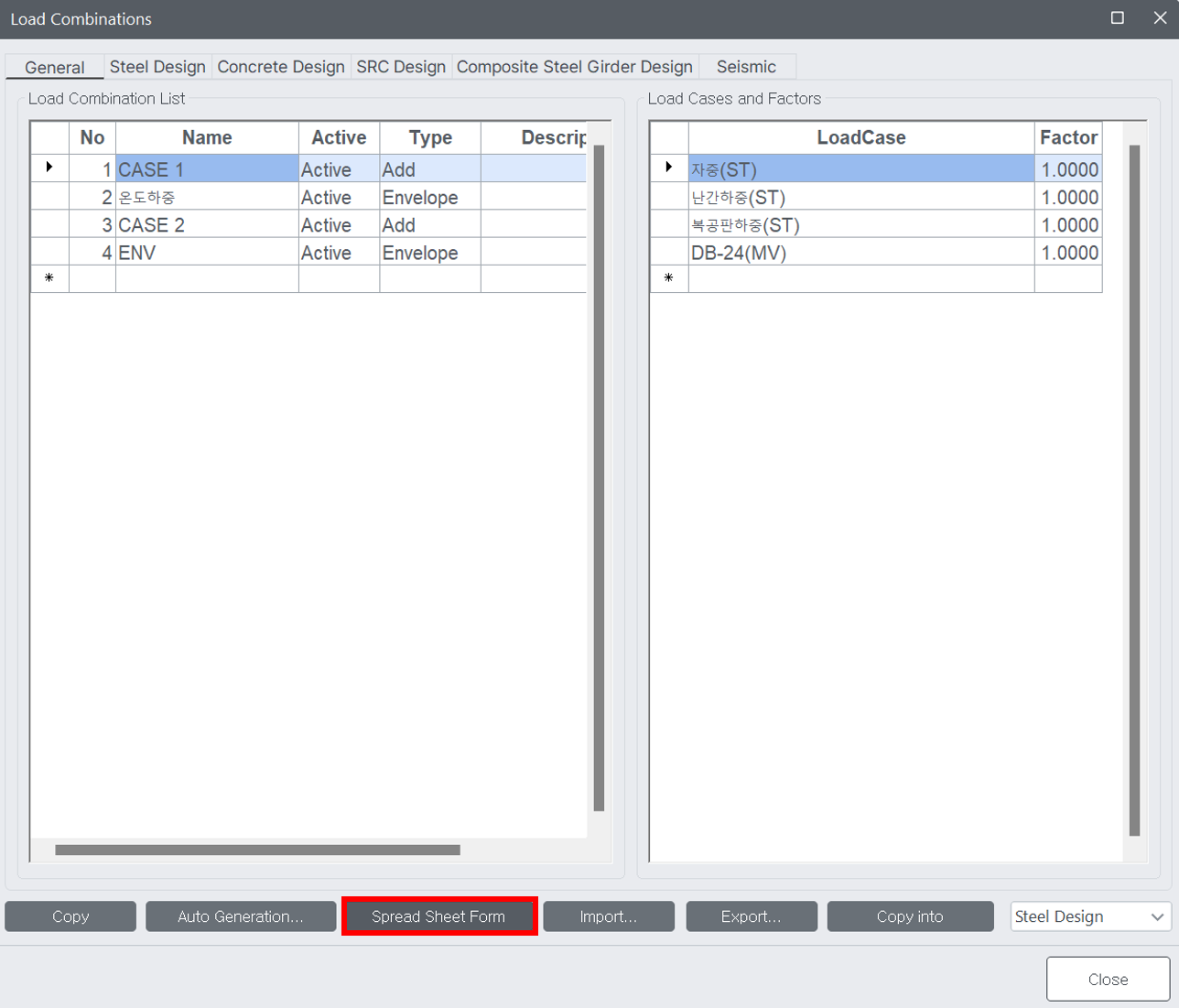Maximize the Load Combinations window
The height and width of the screenshot is (1008, 1179).
tap(1118, 18)
